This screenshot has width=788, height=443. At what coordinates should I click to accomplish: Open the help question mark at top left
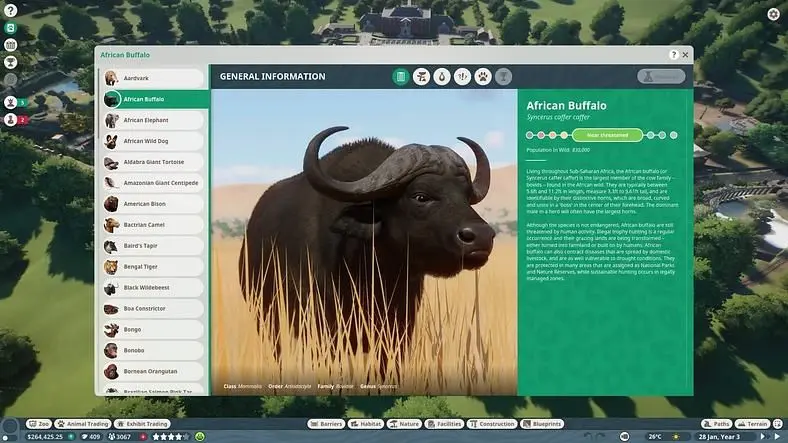click(x=10, y=10)
